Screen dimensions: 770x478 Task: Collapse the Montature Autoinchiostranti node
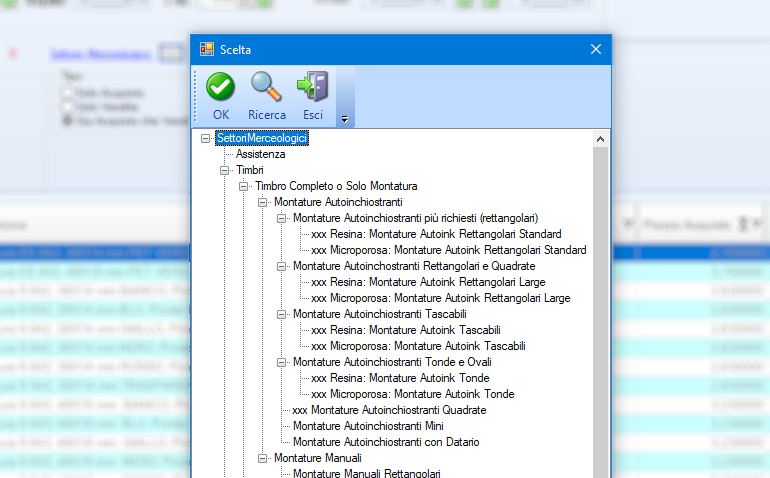[x=263, y=202]
